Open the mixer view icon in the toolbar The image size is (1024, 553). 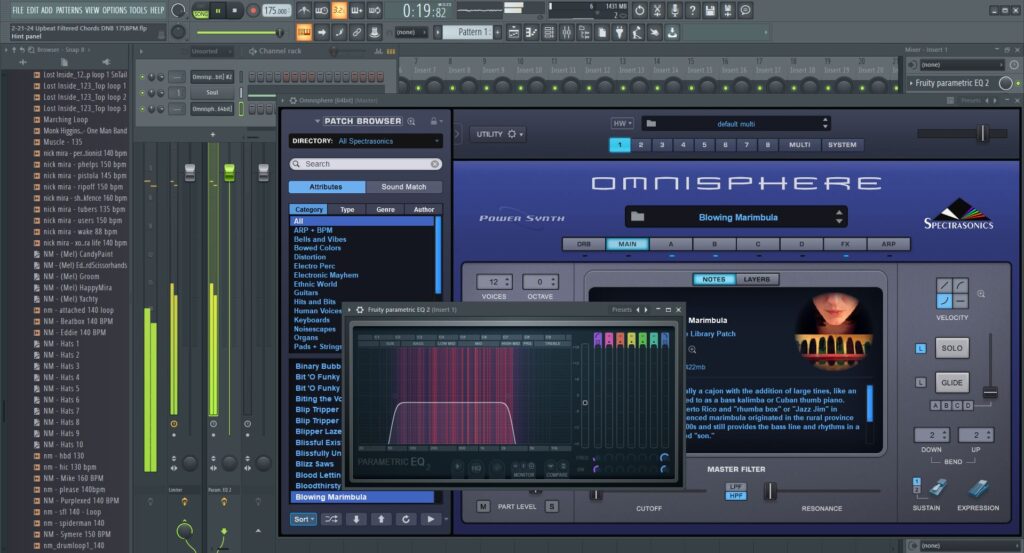point(566,32)
